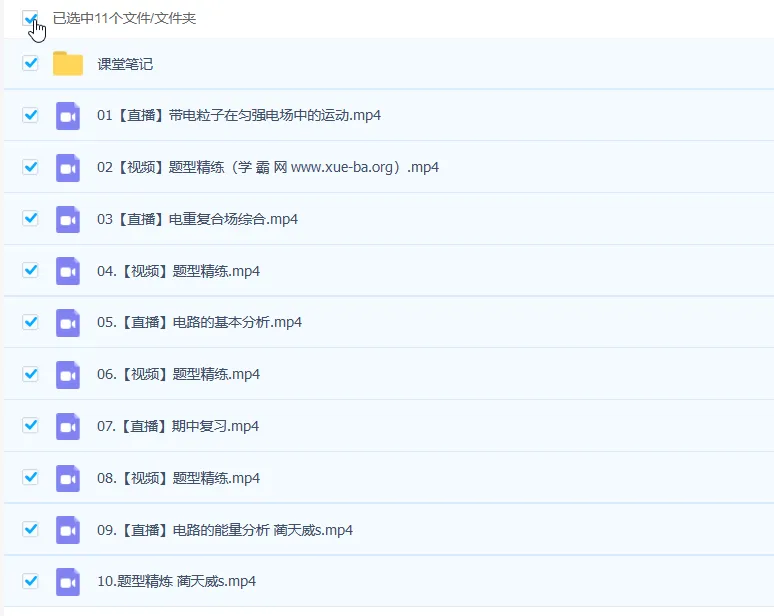Open file 03【直播】电重复合场综合.mp4
Viewport: 774px width, 616px height.
(197, 219)
